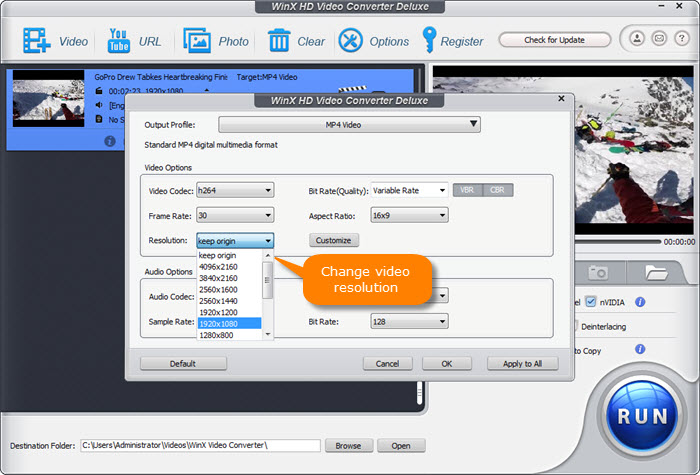This screenshot has height=475, width=700.
Task: Close the settings dialog window
Action: pos(562,99)
